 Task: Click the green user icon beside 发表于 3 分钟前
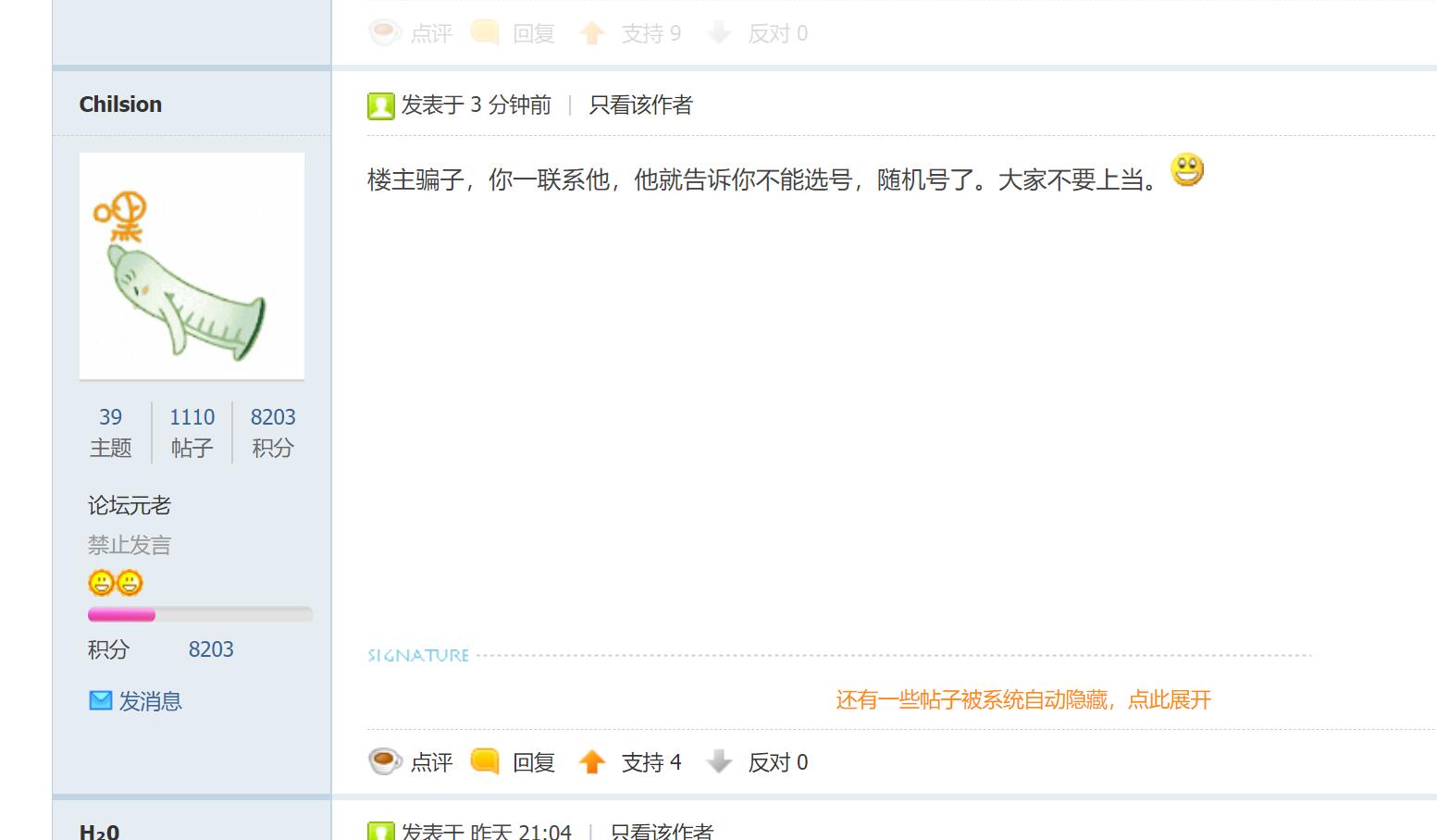click(x=381, y=105)
